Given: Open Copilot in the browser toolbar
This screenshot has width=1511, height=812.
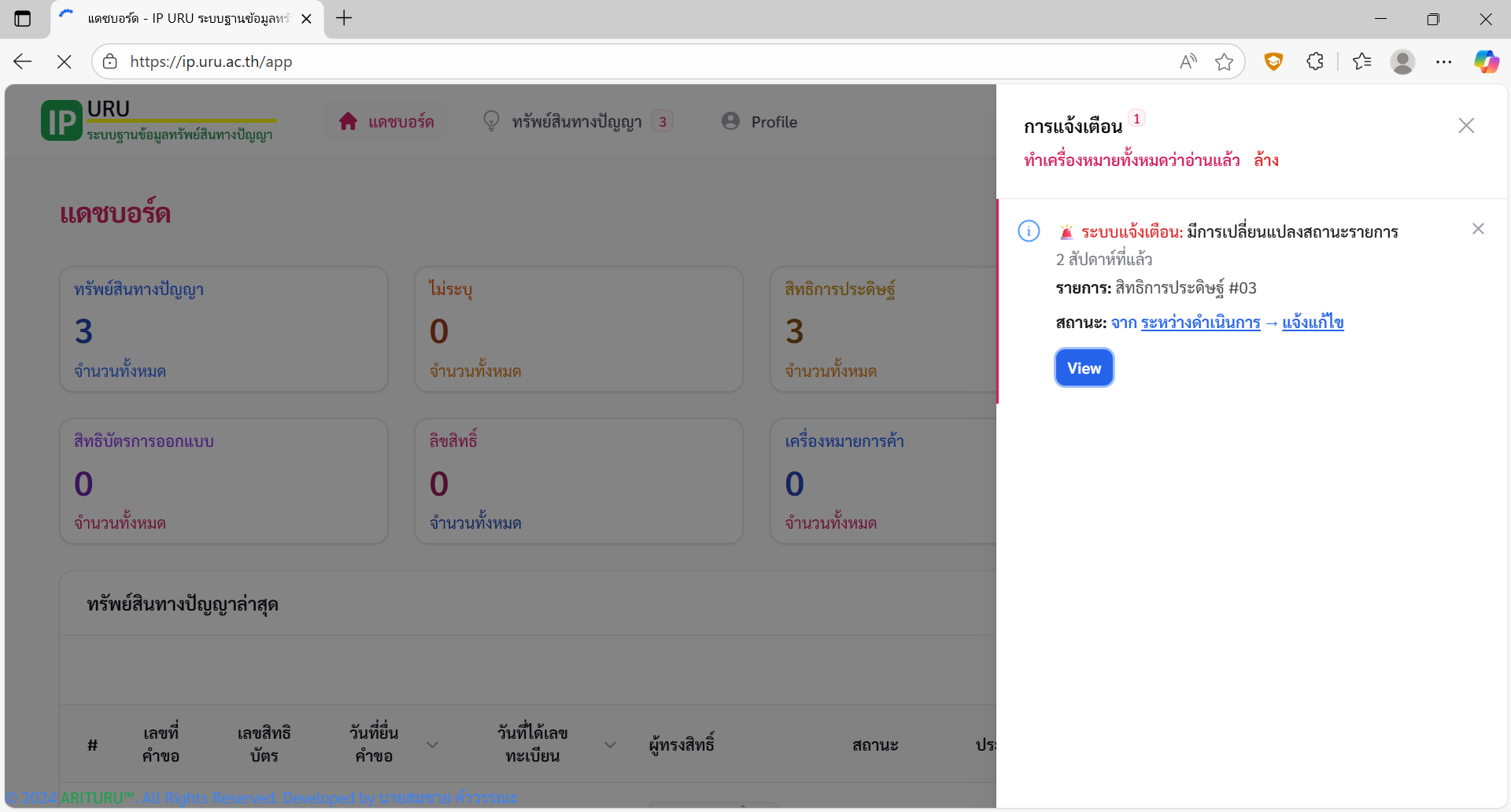Looking at the screenshot, I should [1486, 61].
